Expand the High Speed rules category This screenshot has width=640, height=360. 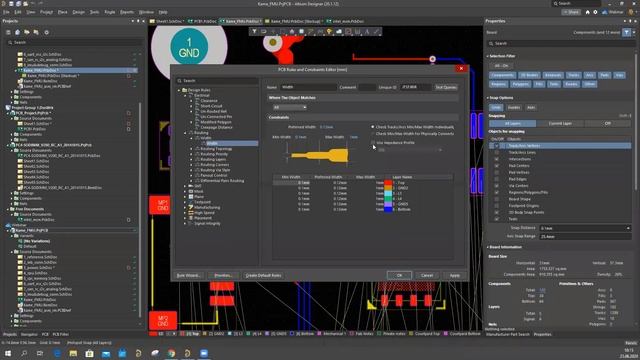(185, 213)
